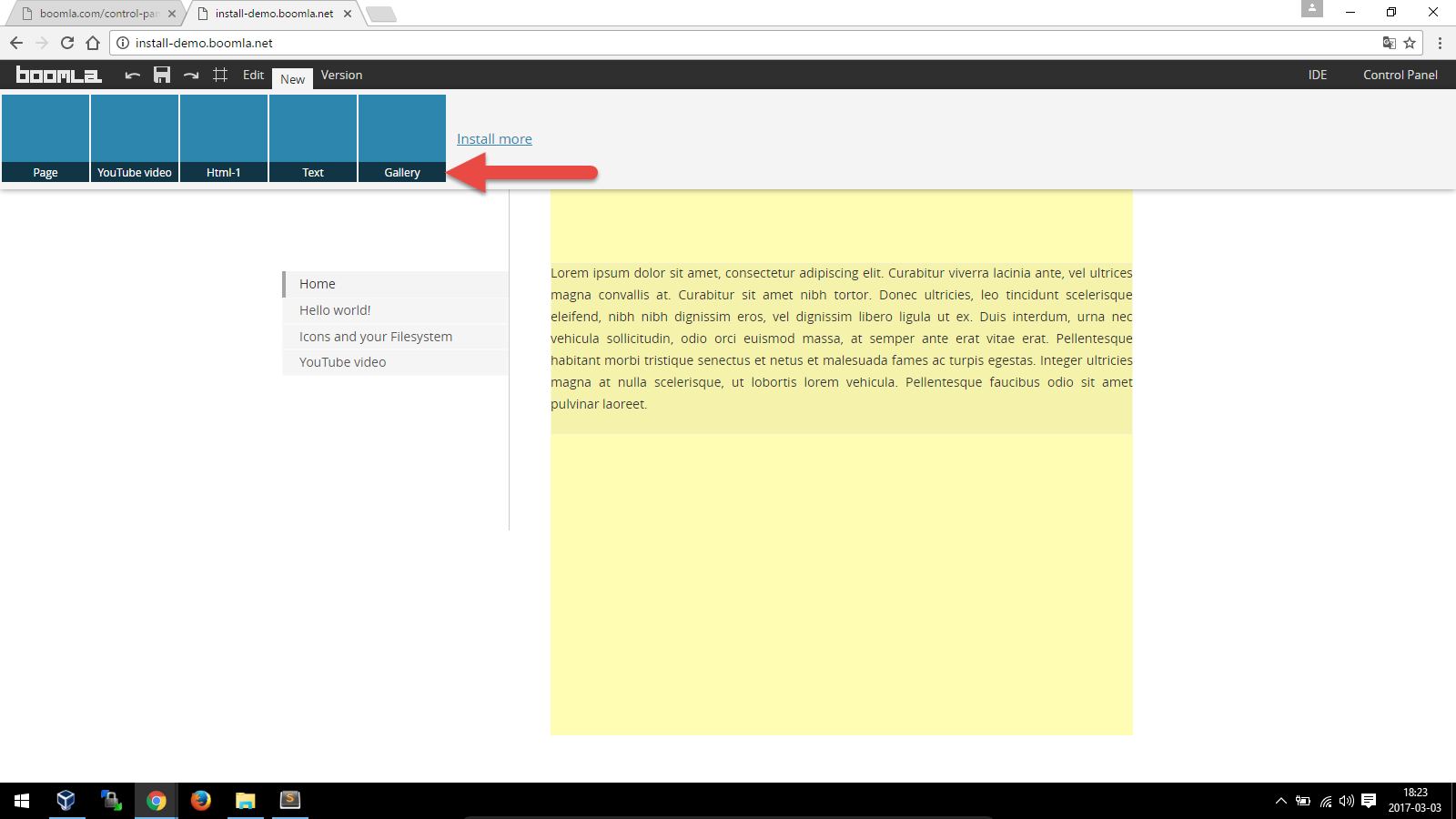This screenshot has width=1456, height=819.
Task: Click the Boomla logo
Action: click(x=59, y=76)
